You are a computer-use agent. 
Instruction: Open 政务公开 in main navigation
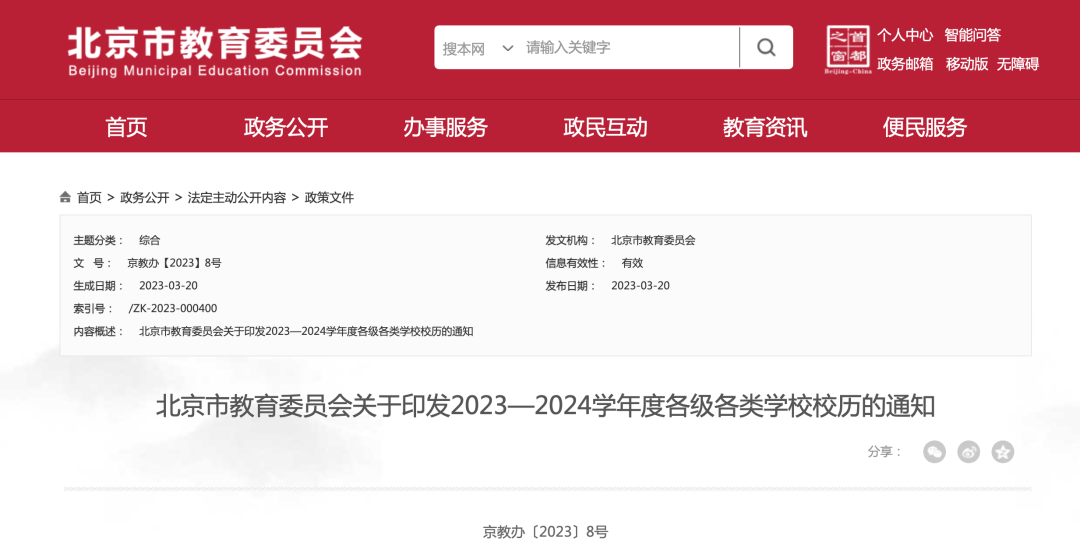(x=286, y=127)
